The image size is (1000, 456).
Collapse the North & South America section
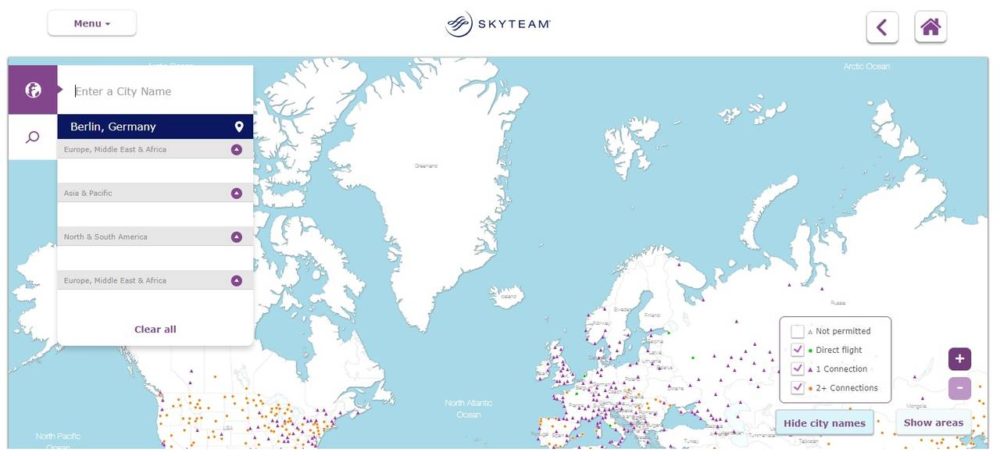tap(237, 237)
